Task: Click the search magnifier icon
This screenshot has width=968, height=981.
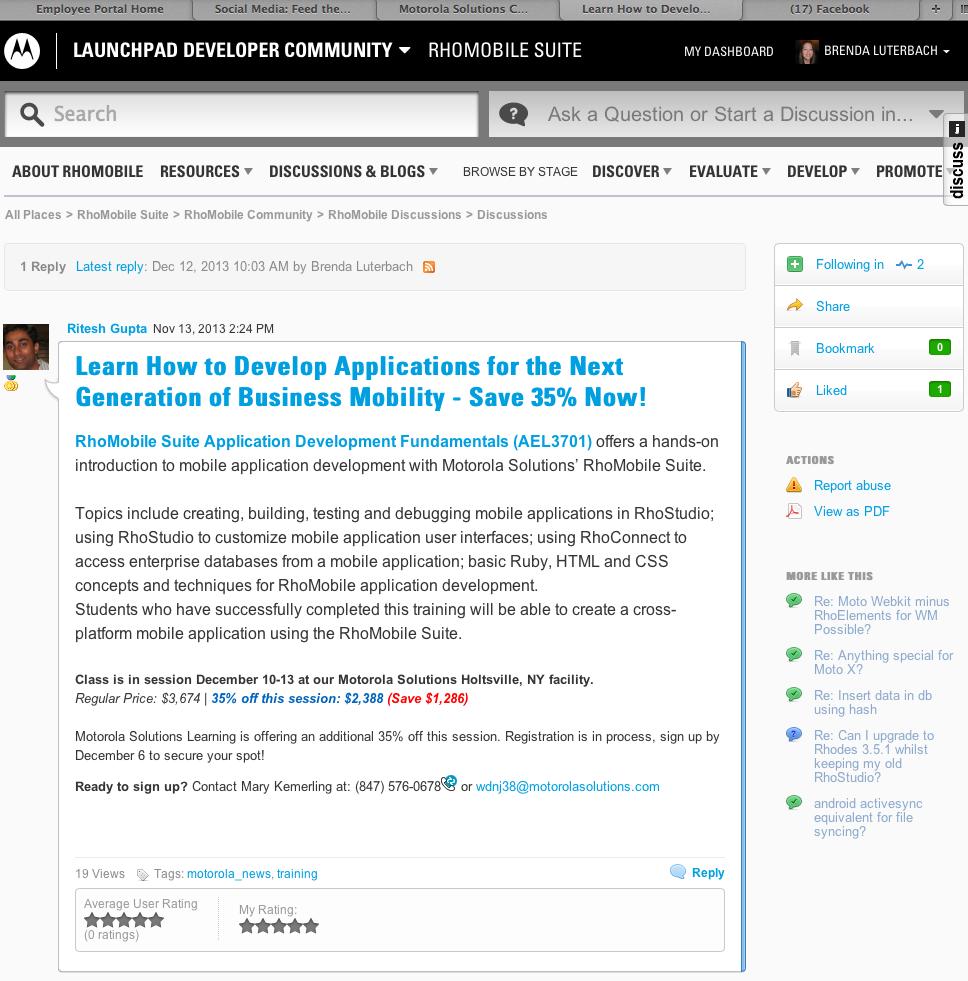Action: [x=31, y=114]
